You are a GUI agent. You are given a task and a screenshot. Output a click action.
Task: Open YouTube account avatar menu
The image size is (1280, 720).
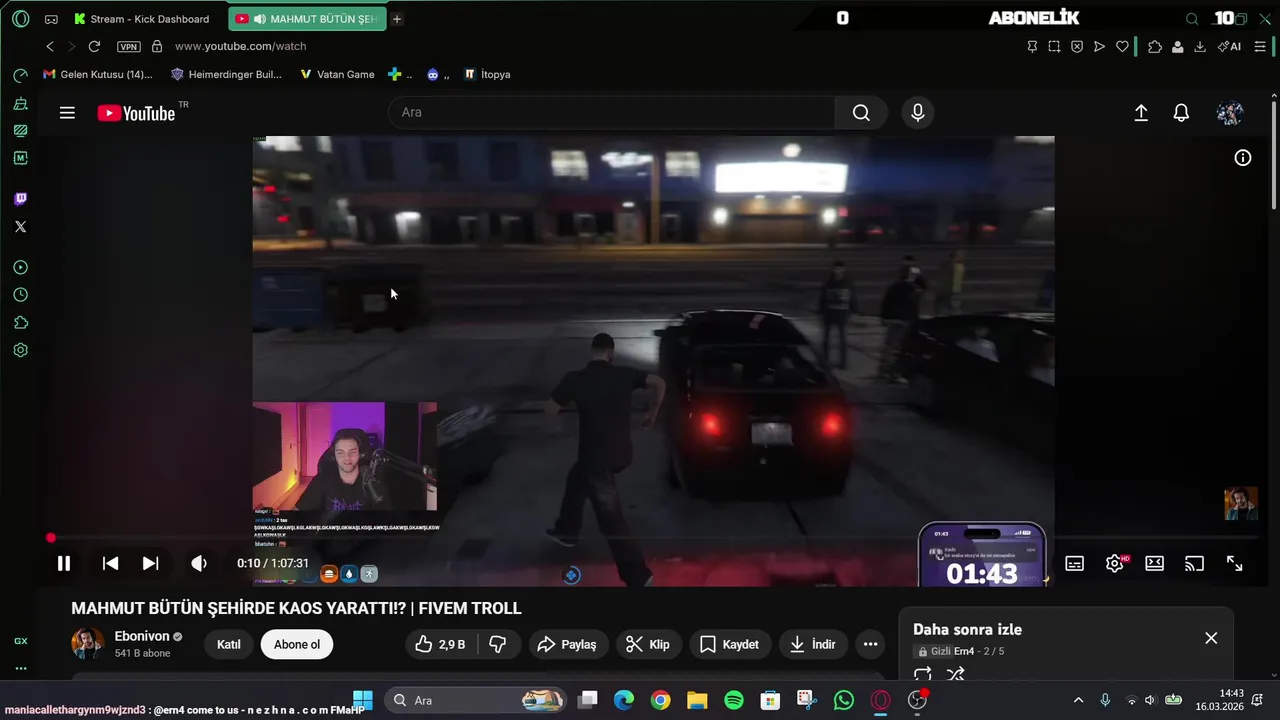(1230, 113)
